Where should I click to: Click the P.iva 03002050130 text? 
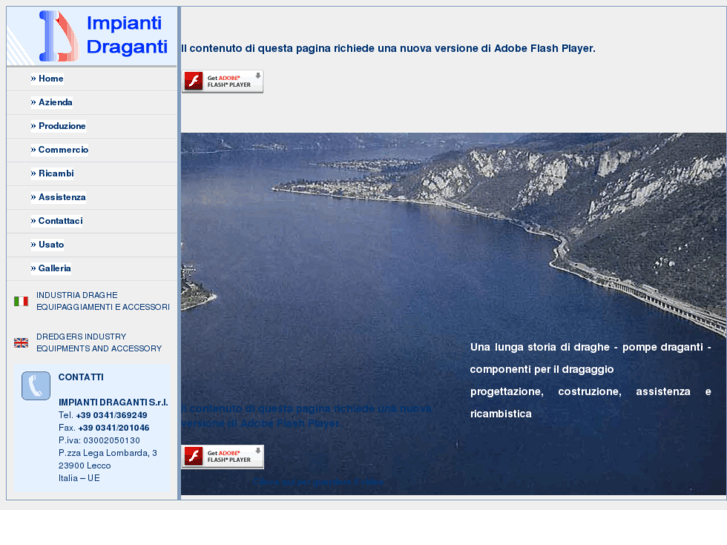pos(99,440)
